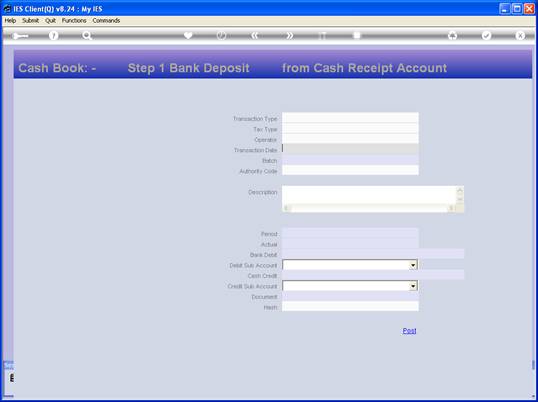Open the question mark help icon
Screen dimensions: 538x402
pyautogui.click(x=53, y=35)
